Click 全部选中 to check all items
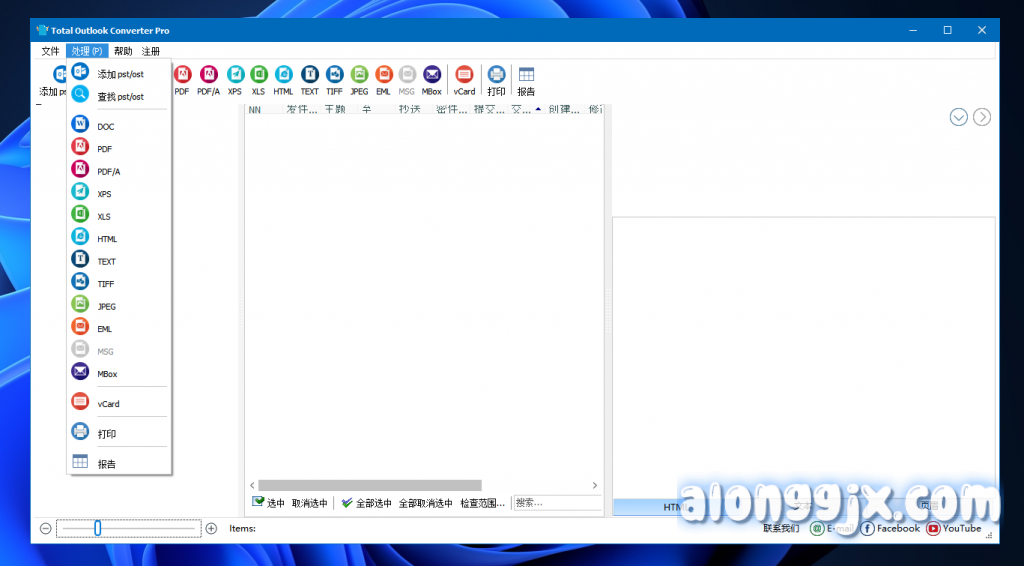This screenshot has height=566, width=1024. click(366, 503)
